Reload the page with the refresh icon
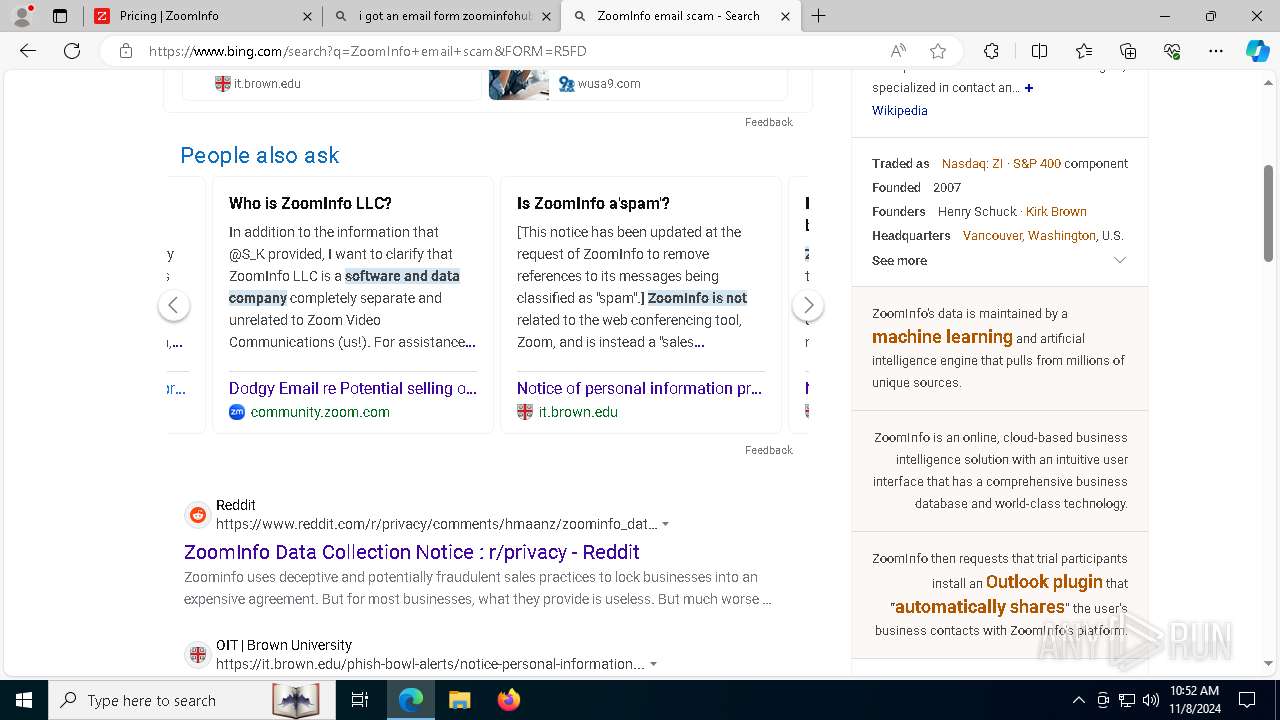 pyautogui.click(x=72, y=51)
